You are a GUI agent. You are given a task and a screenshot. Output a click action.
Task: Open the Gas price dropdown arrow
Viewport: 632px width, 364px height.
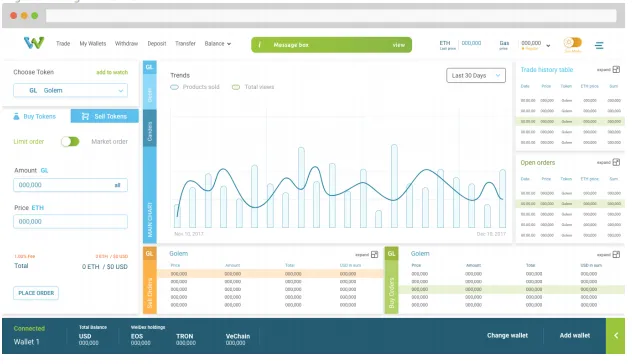(x=548, y=46)
